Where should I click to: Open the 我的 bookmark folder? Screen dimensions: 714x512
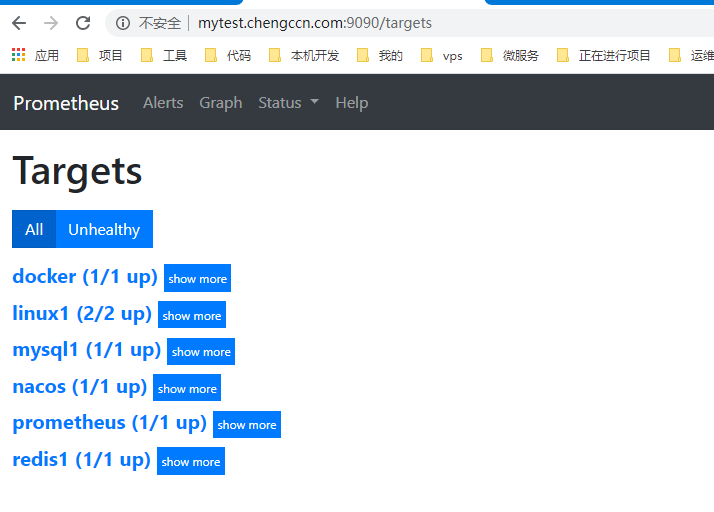380,56
